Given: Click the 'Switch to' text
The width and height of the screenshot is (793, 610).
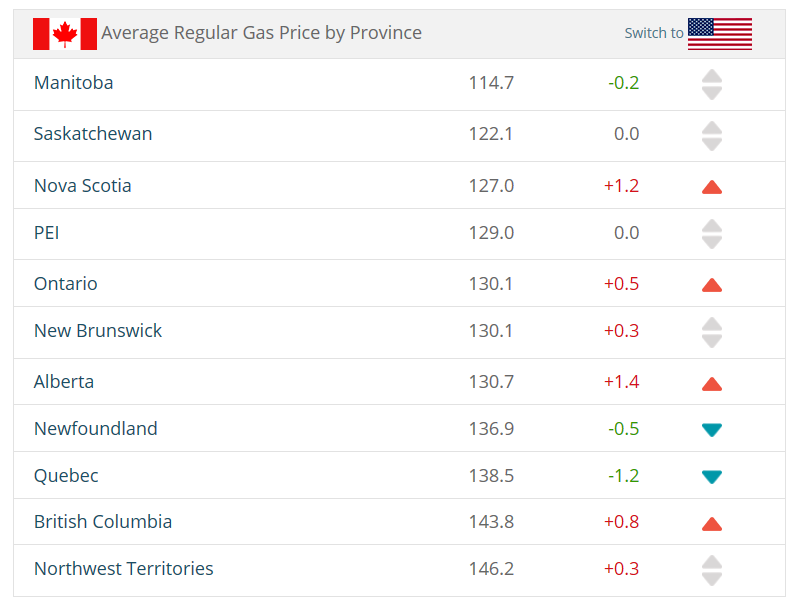Looking at the screenshot, I should (654, 33).
